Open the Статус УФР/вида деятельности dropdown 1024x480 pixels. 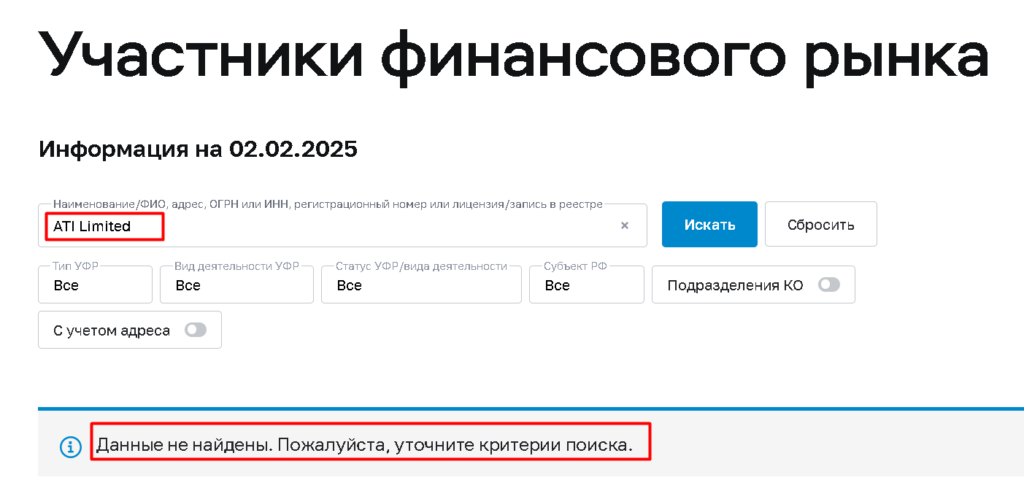click(421, 285)
